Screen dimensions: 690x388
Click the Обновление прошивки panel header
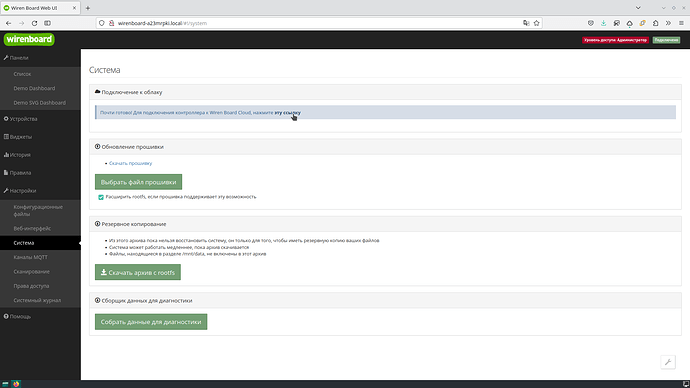tap(385, 147)
